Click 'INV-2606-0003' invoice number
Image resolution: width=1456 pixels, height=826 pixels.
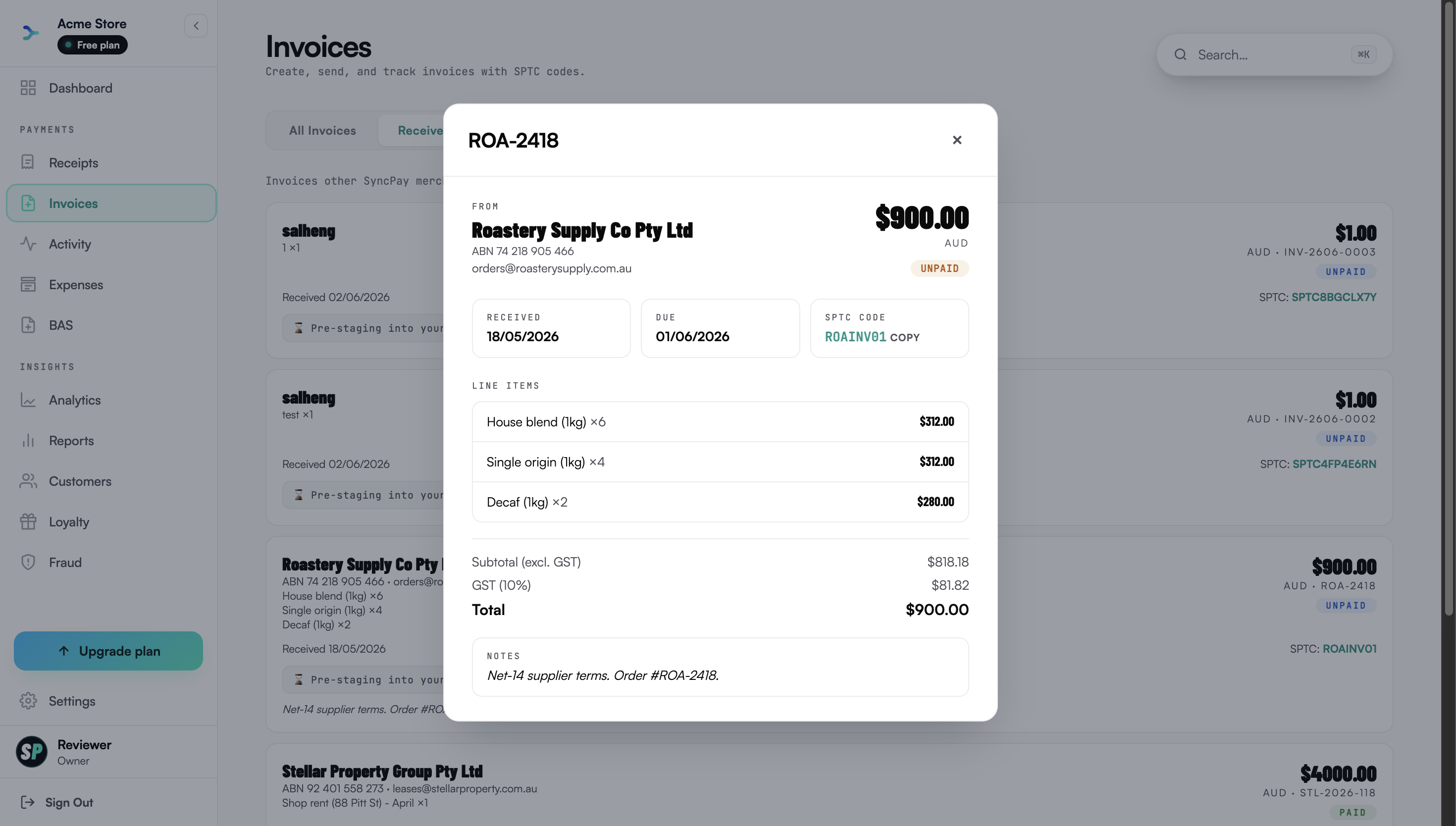coord(1330,252)
